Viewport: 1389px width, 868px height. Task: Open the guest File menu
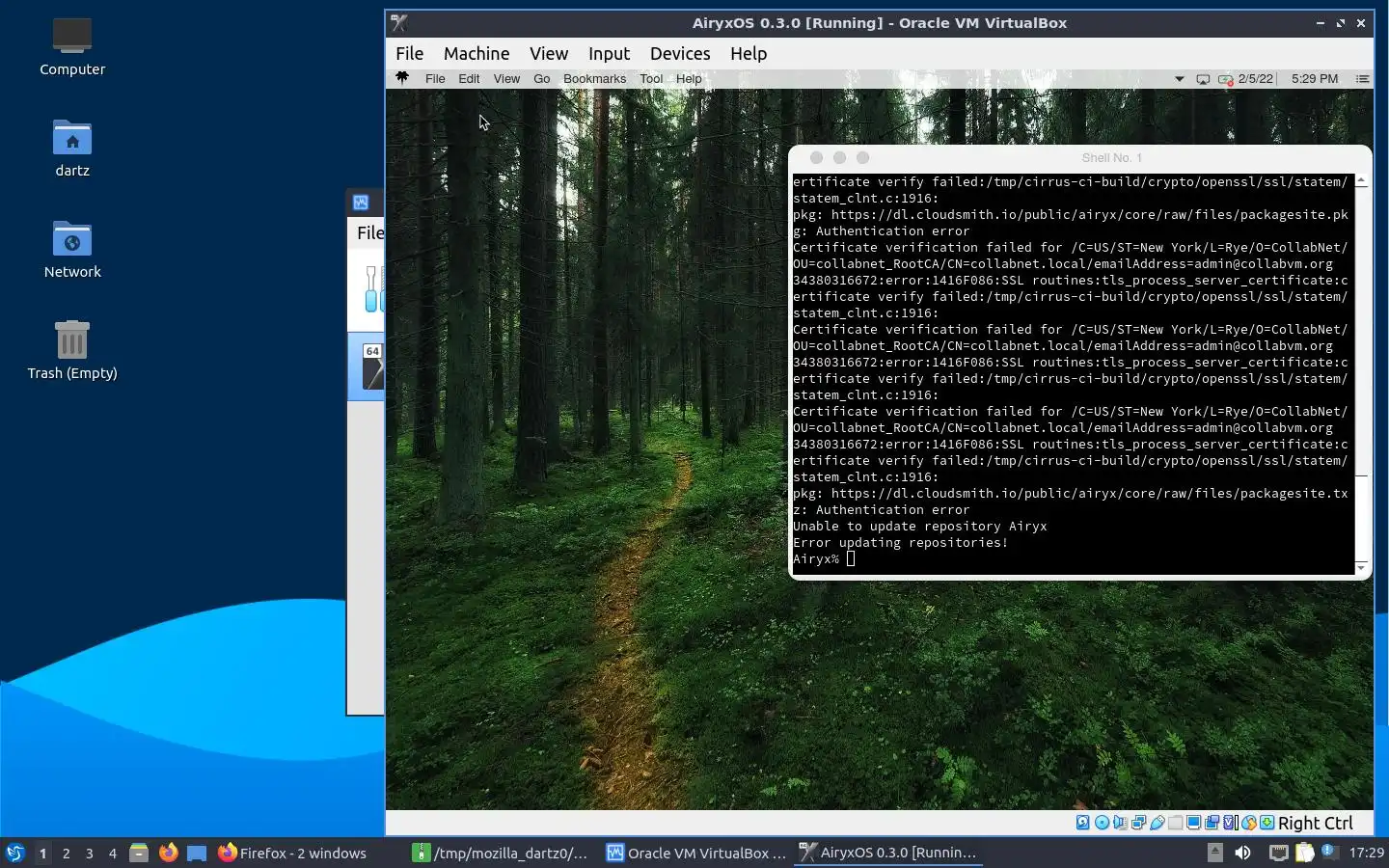pos(435,78)
